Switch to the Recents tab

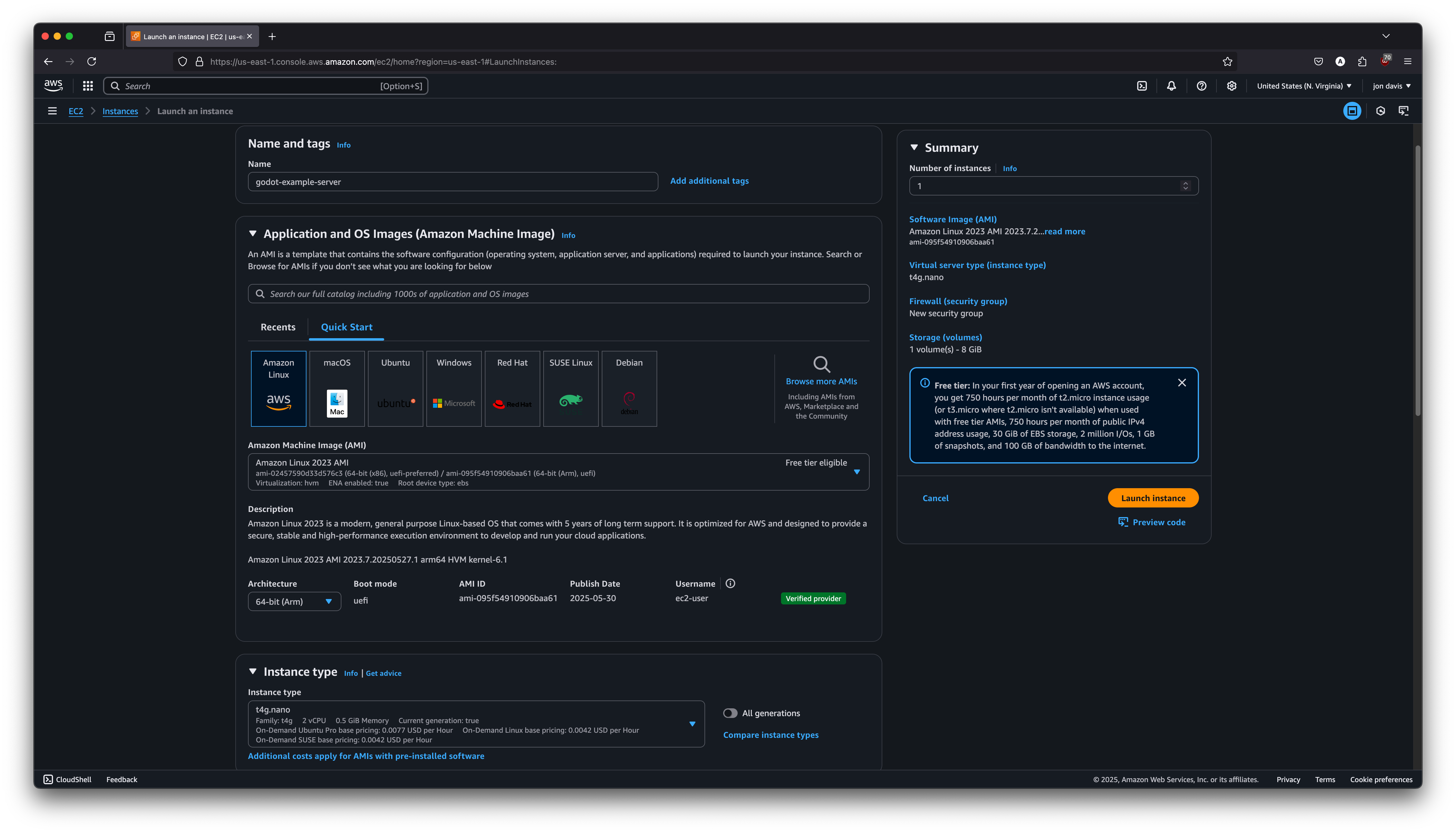pyautogui.click(x=278, y=327)
